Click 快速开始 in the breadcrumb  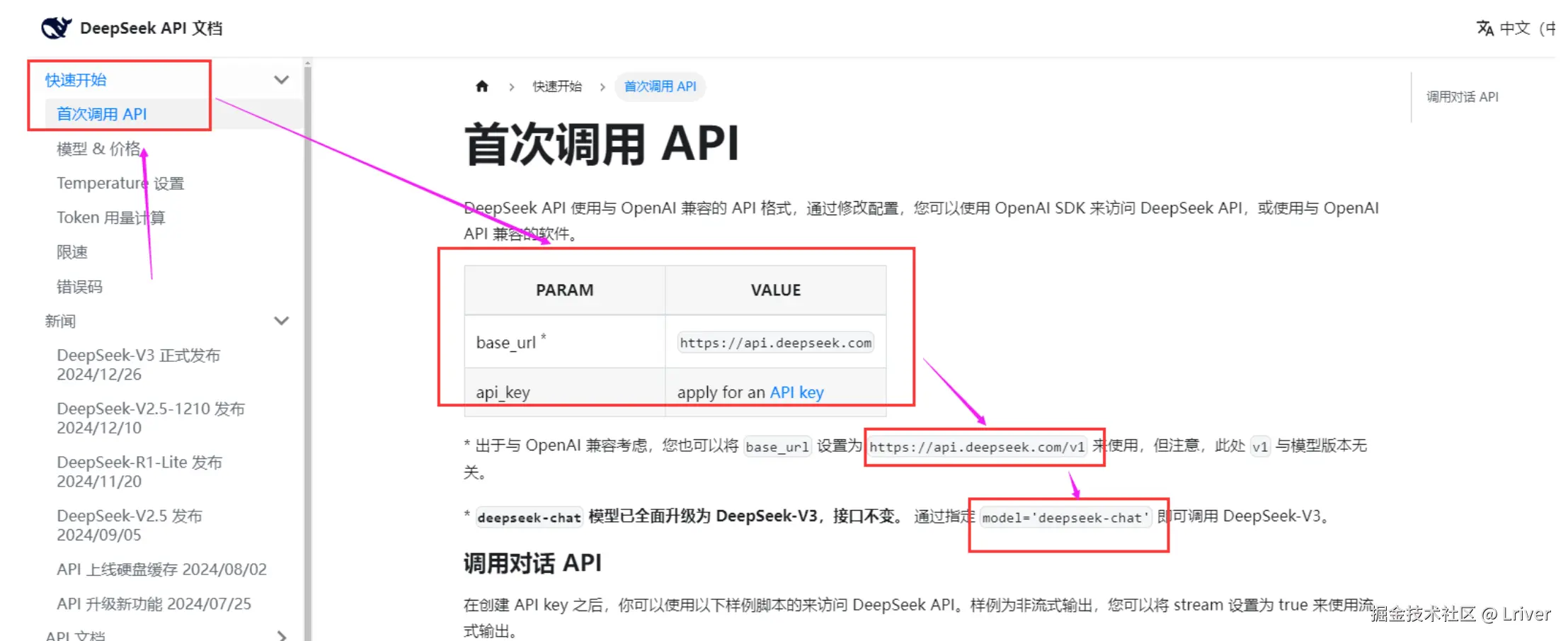(x=557, y=86)
